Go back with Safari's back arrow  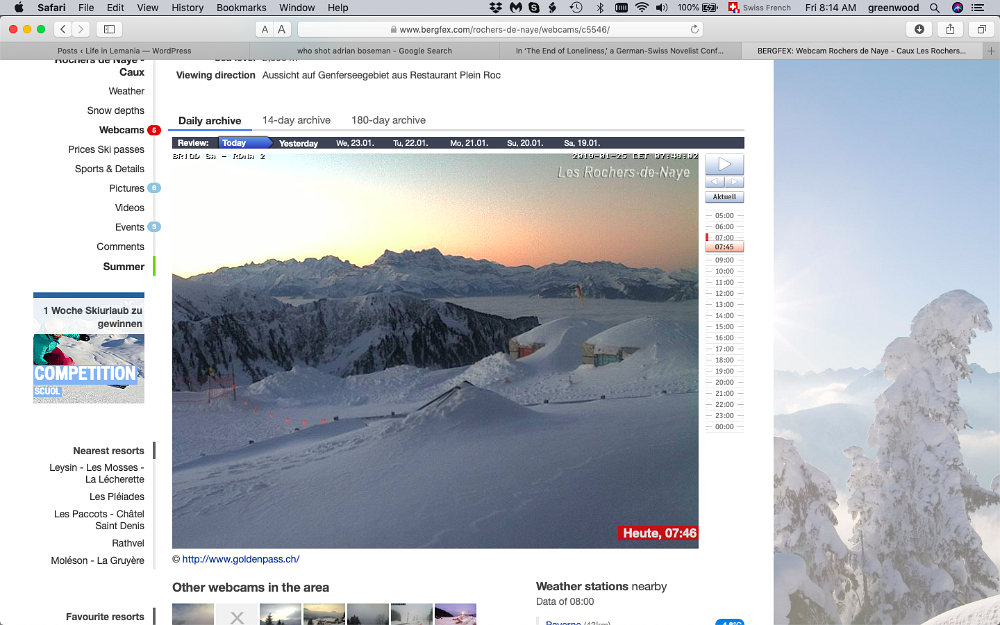tap(63, 29)
